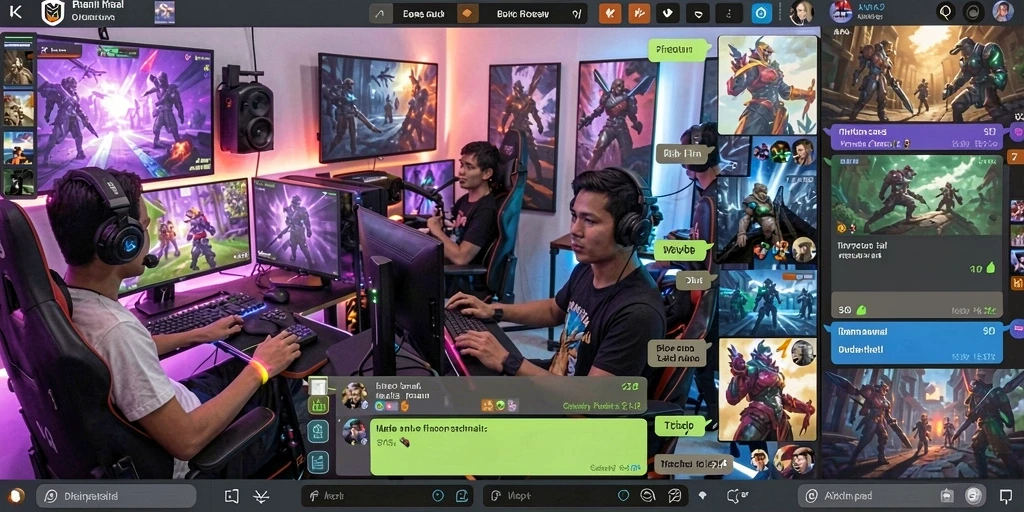1024x512 pixels.
Task: Click the green 'Pineaum' speech bubble
Action: (678, 50)
